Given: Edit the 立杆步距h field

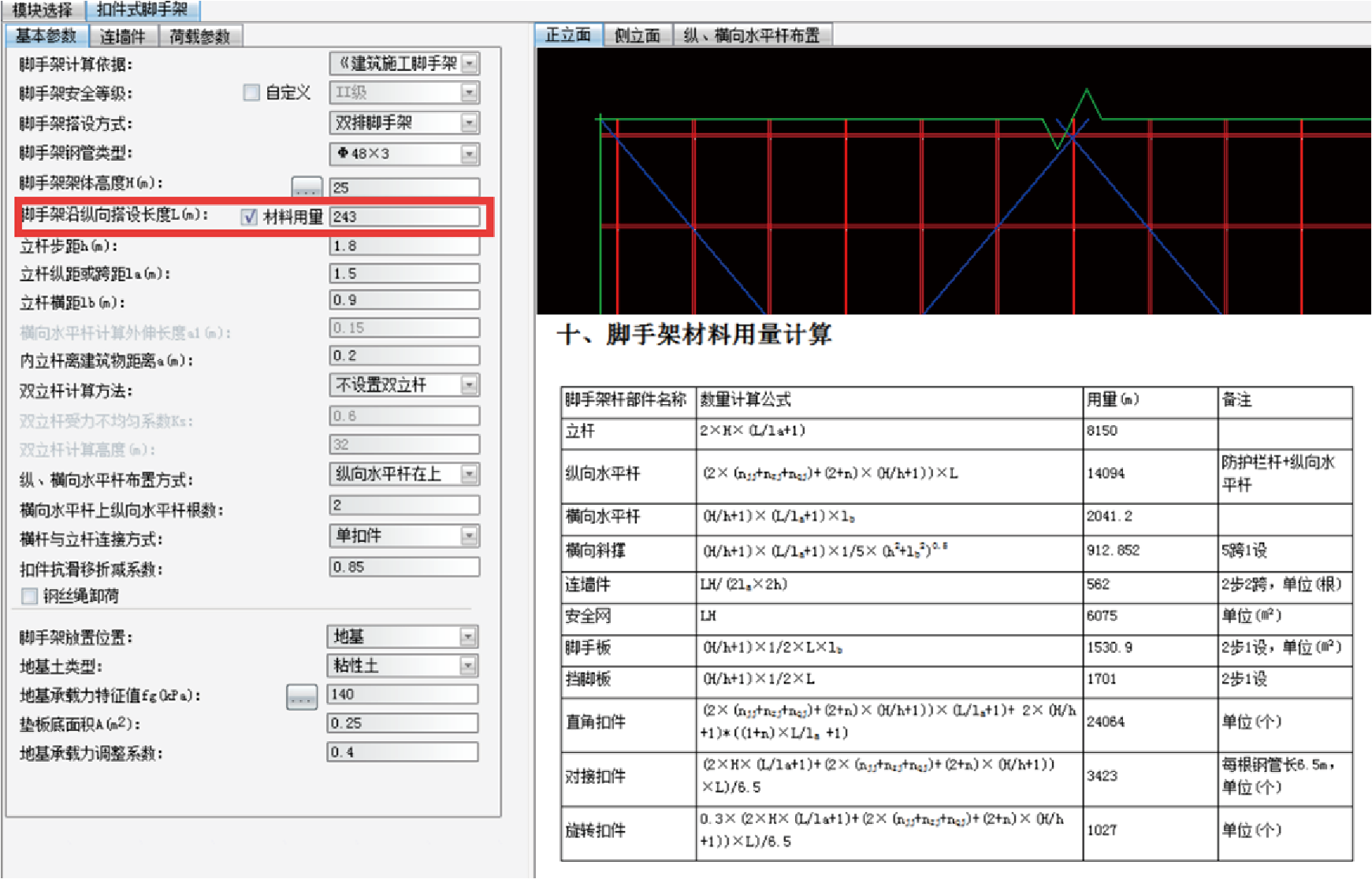Looking at the screenshot, I should [404, 246].
